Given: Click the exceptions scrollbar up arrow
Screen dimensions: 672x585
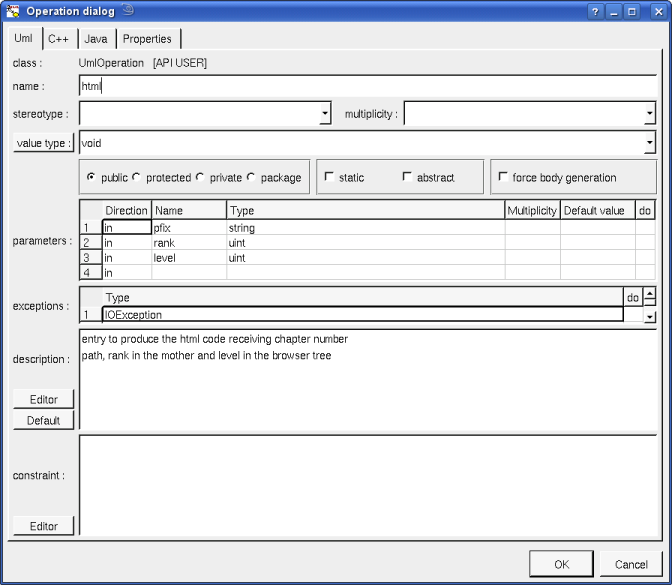Looking at the screenshot, I should [650, 294].
